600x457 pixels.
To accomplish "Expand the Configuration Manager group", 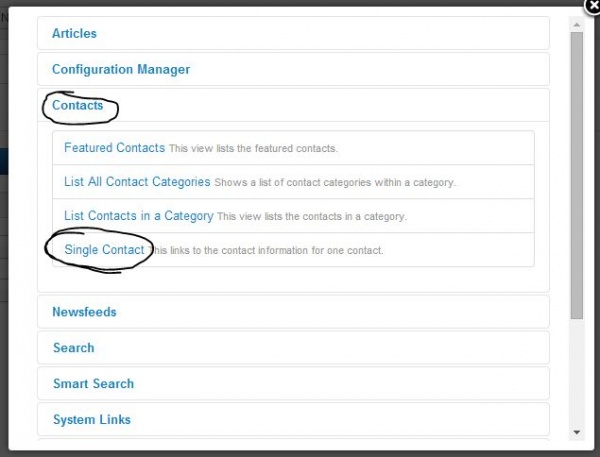I will (121, 69).
